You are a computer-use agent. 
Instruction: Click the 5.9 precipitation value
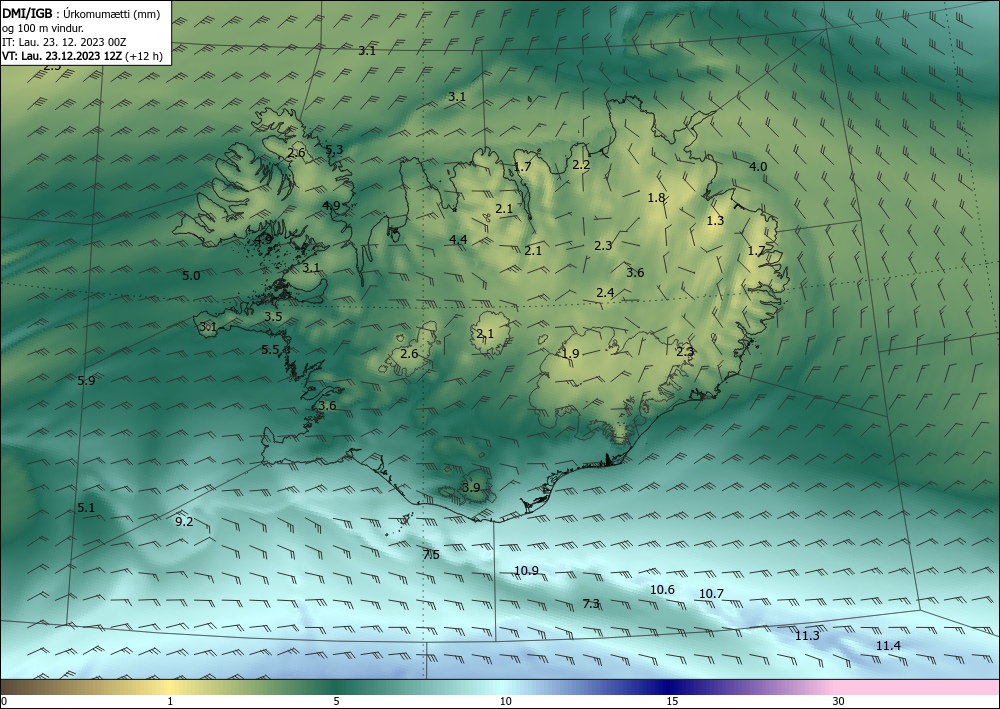point(86,381)
